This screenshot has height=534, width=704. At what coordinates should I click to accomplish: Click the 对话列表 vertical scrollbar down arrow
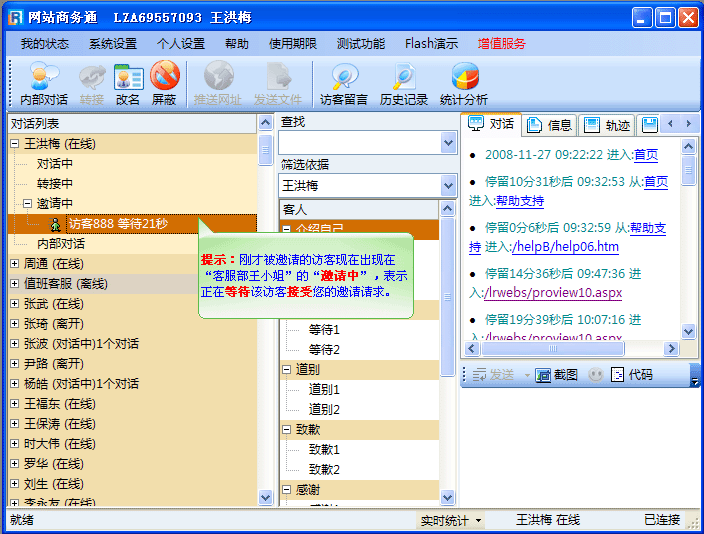(265, 497)
